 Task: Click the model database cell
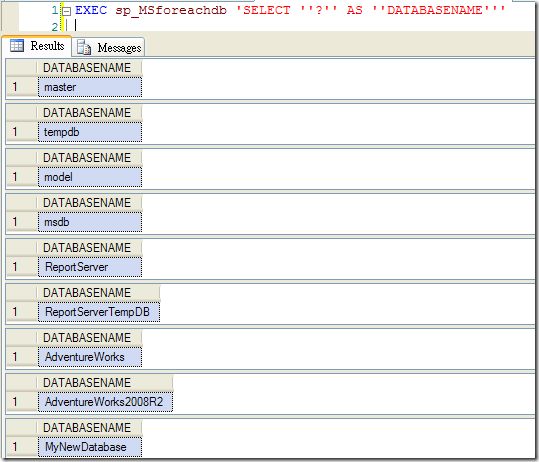(90, 177)
